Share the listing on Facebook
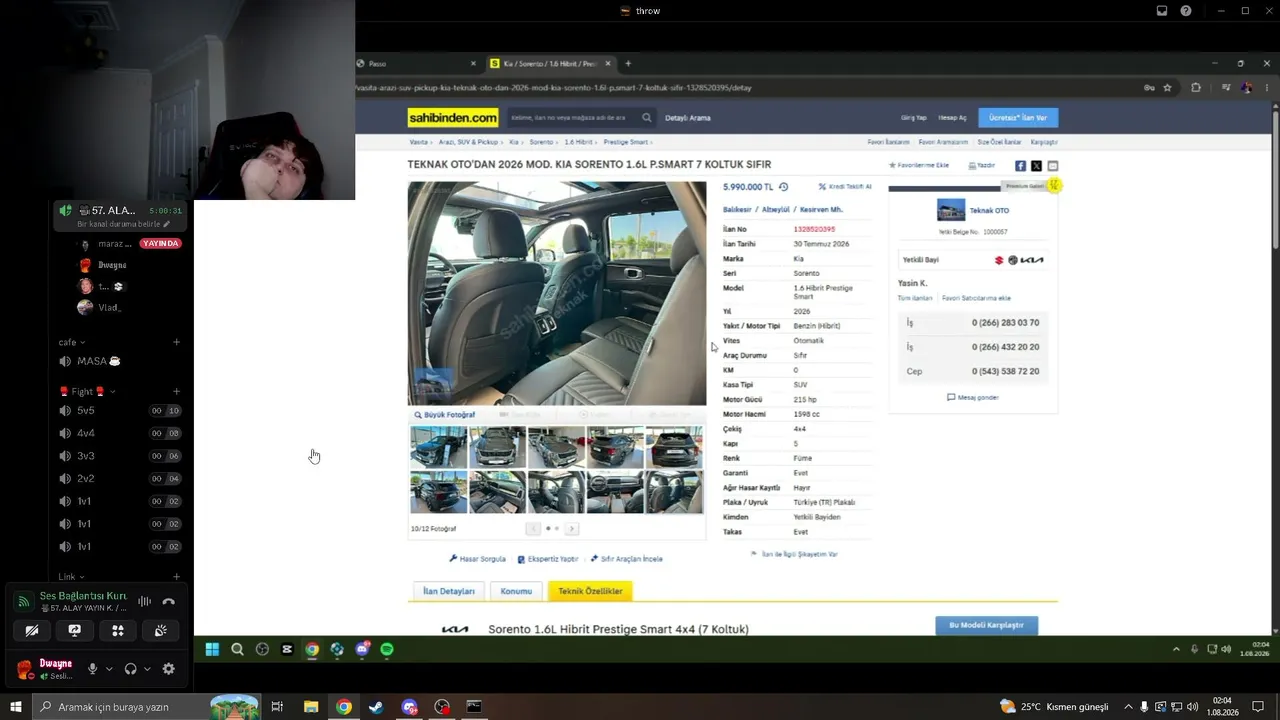 pos(1020,166)
